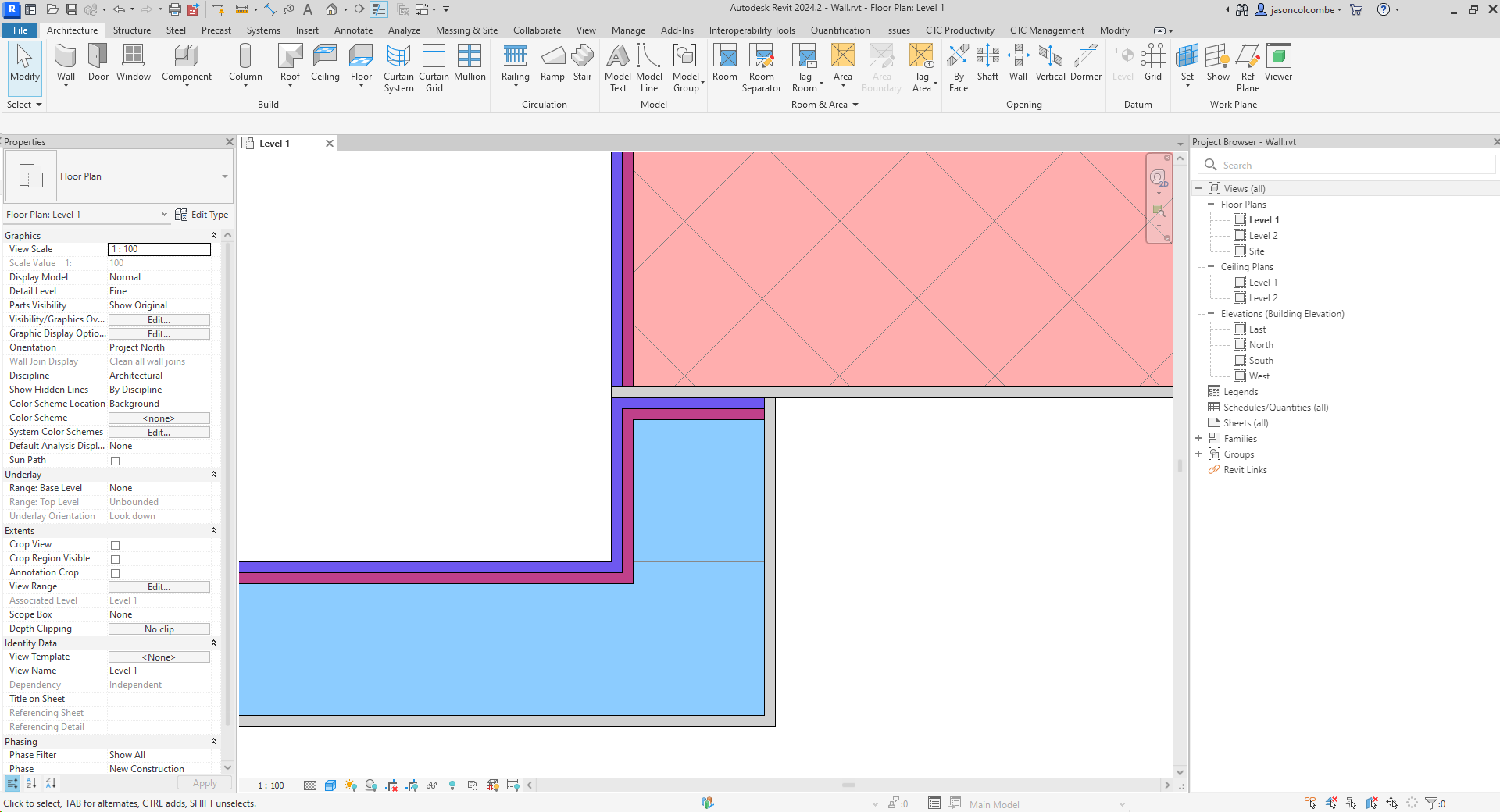Viewport: 1500px width, 812px height.
Task: Choose the Shaft opening tool
Action: click(987, 62)
